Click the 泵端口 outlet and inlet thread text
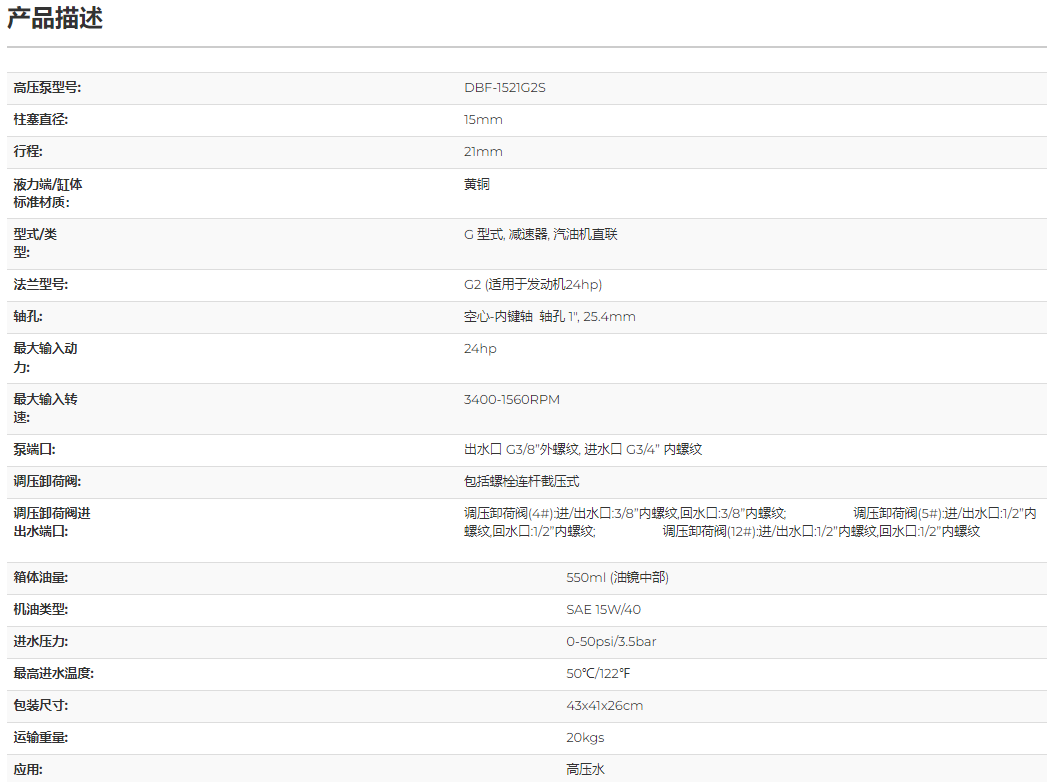Viewport: 1052px width, 782px height. click(x=583, y=450)
